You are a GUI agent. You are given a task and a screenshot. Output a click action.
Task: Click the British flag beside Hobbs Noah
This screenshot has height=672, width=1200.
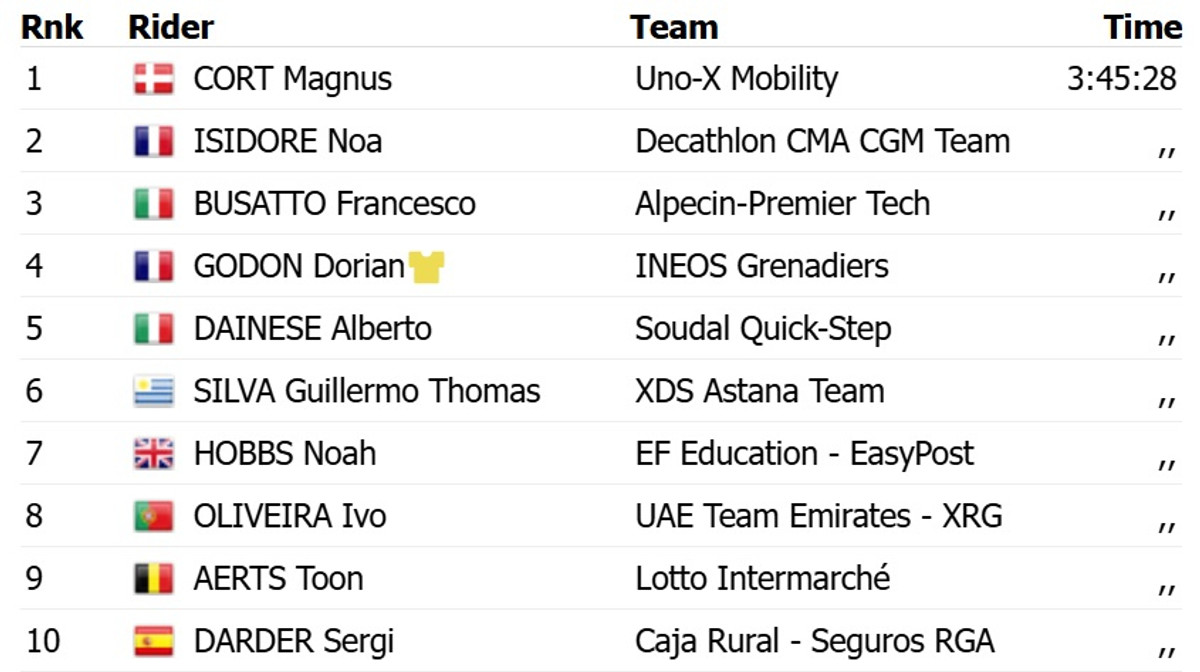point(153,454)
